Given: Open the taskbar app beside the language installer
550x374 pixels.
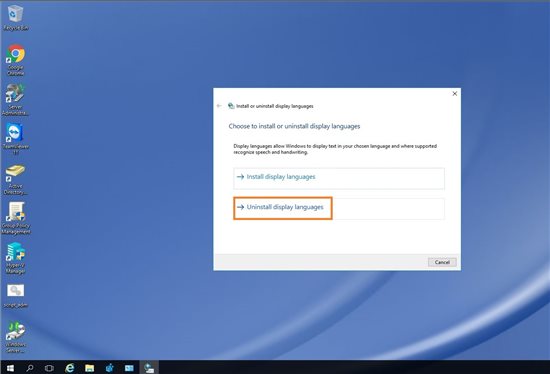Looking at the screenshot, I should pyautogui.click(x=129, y=368).
